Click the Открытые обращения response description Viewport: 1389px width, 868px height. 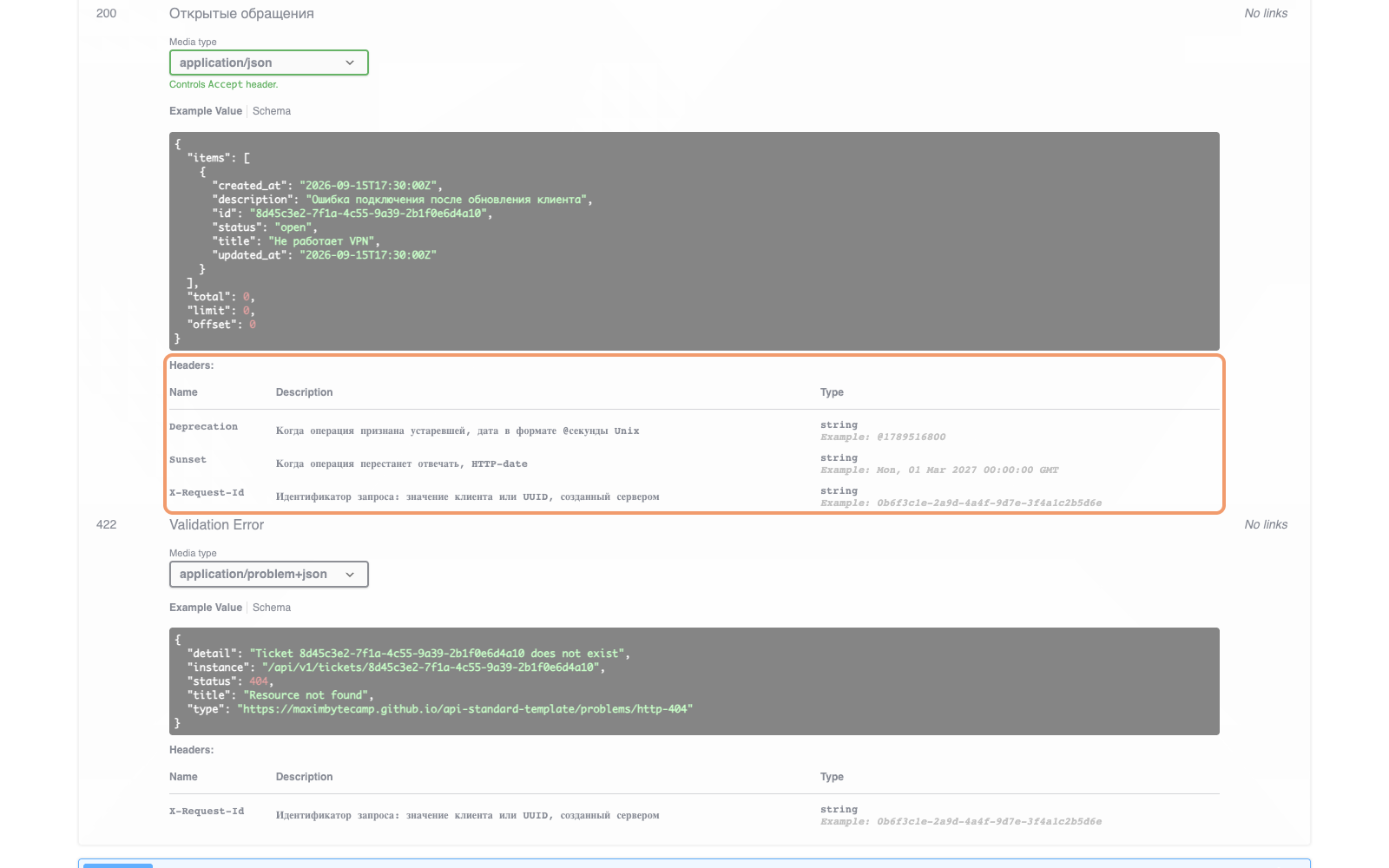[x=241, y=14]
